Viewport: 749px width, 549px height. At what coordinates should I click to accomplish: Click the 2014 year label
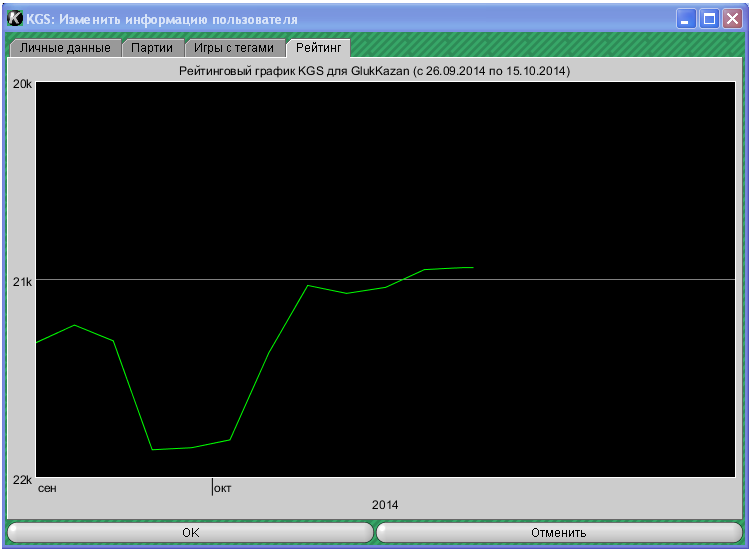385,505
